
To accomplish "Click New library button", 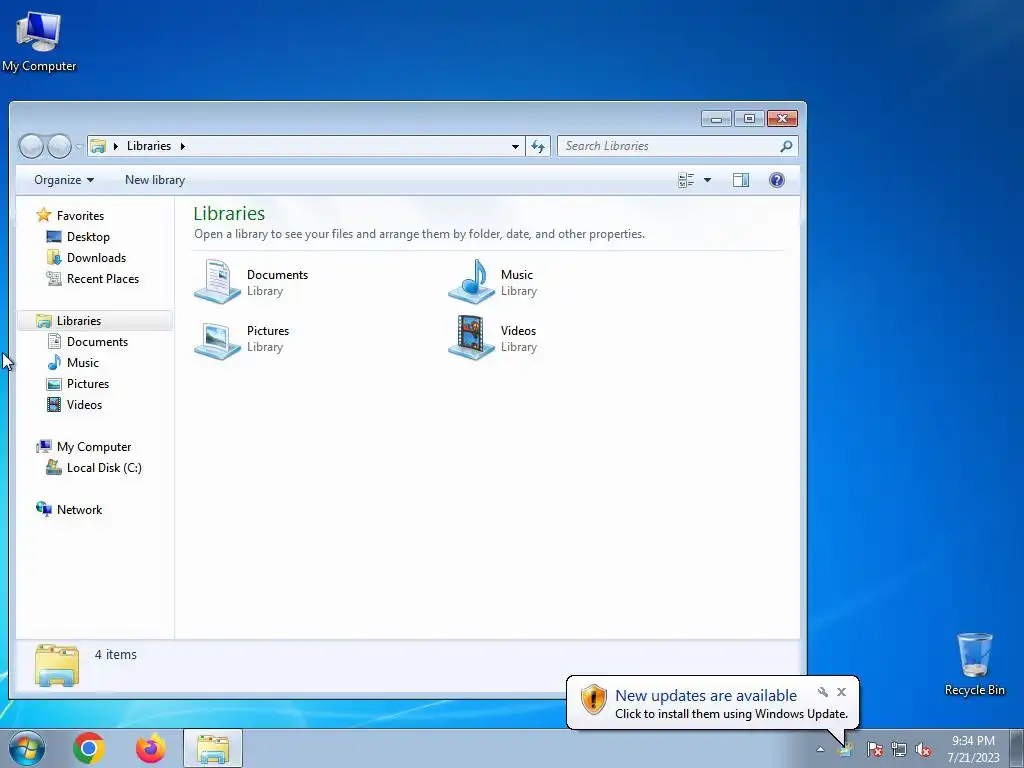I will (x=155, y=180).
